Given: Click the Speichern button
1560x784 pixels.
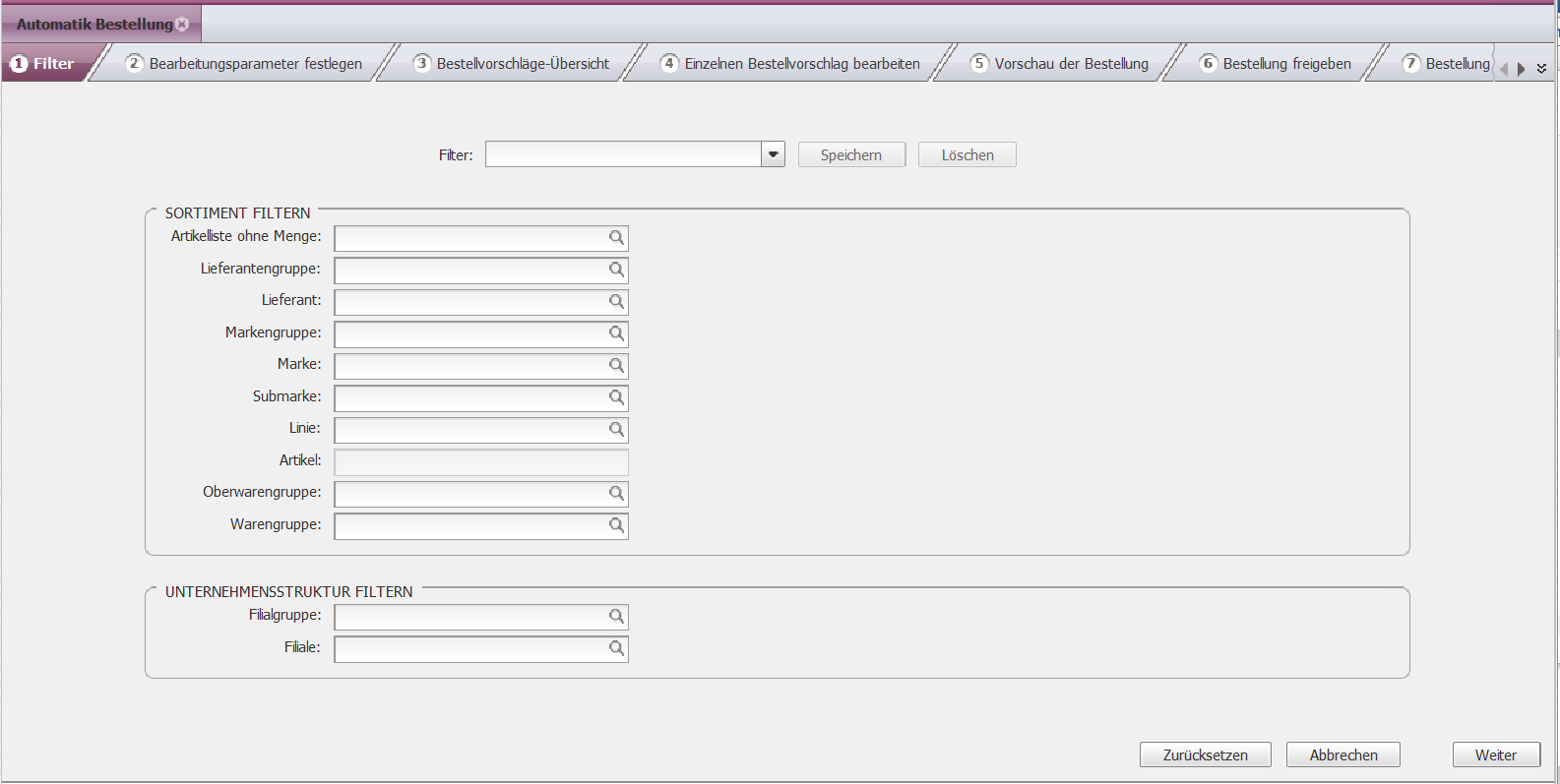Looking at the screenshot, I should tap(851, 154).
